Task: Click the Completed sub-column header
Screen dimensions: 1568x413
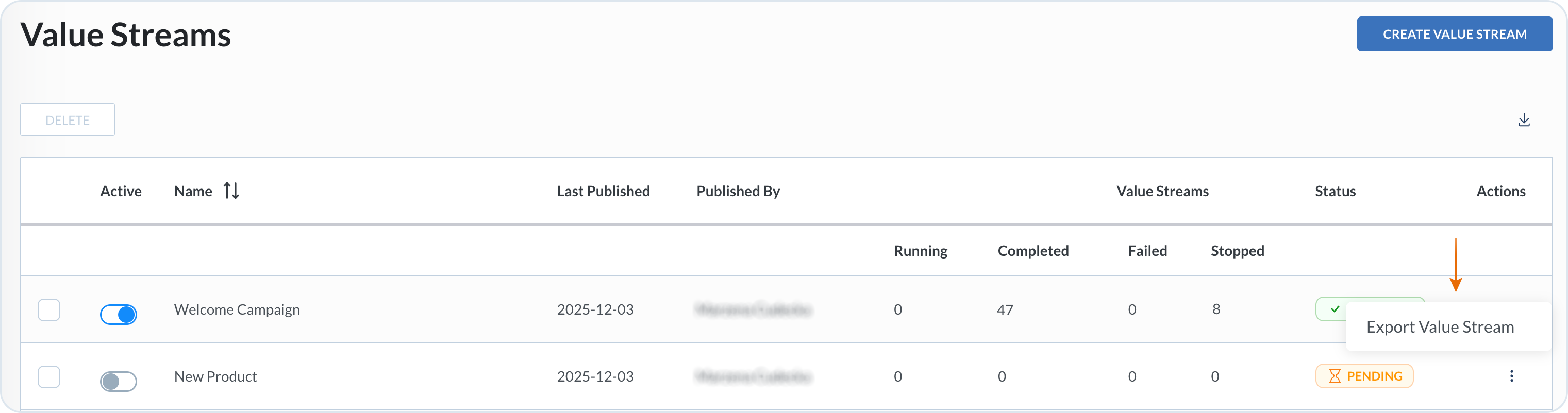Action: 1032,251
